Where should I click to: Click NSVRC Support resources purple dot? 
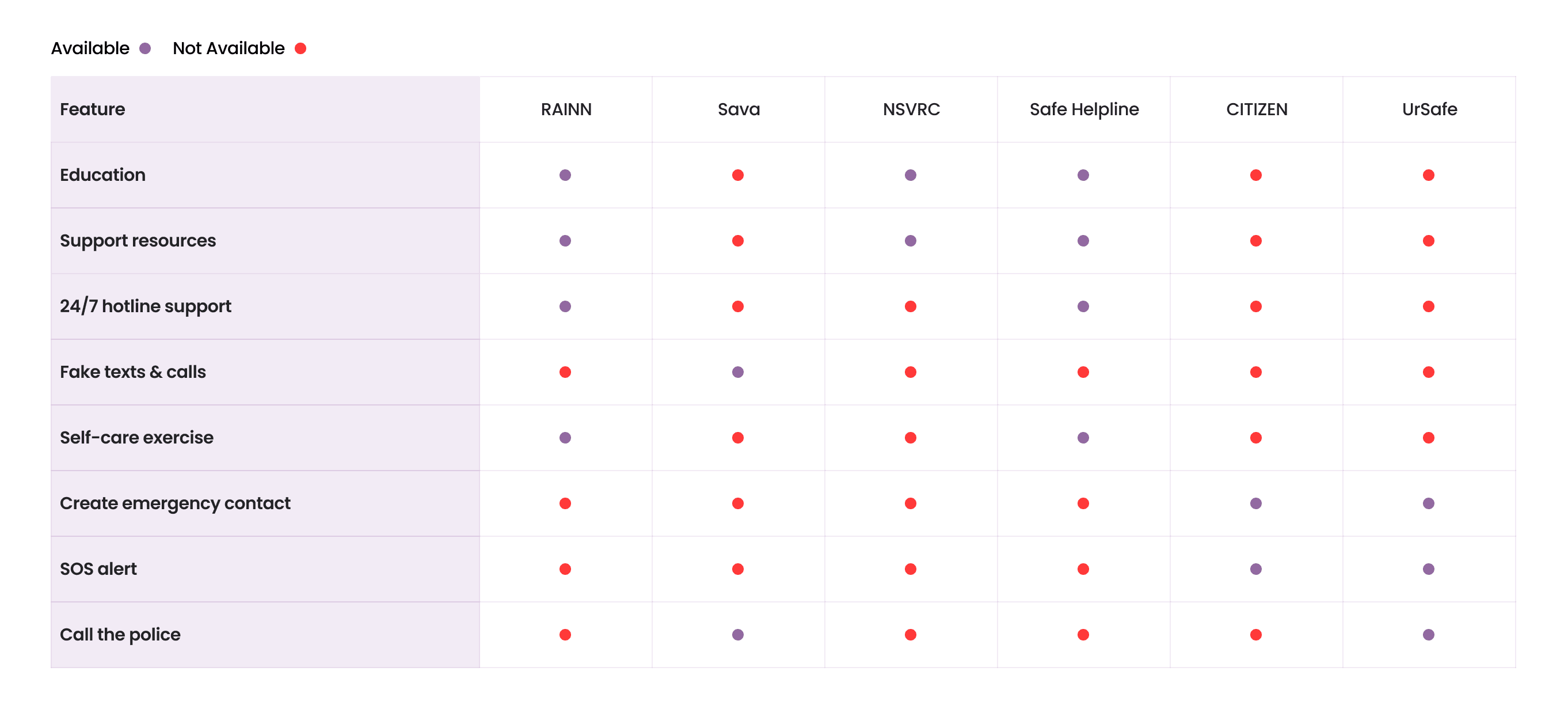click(910, 241)
